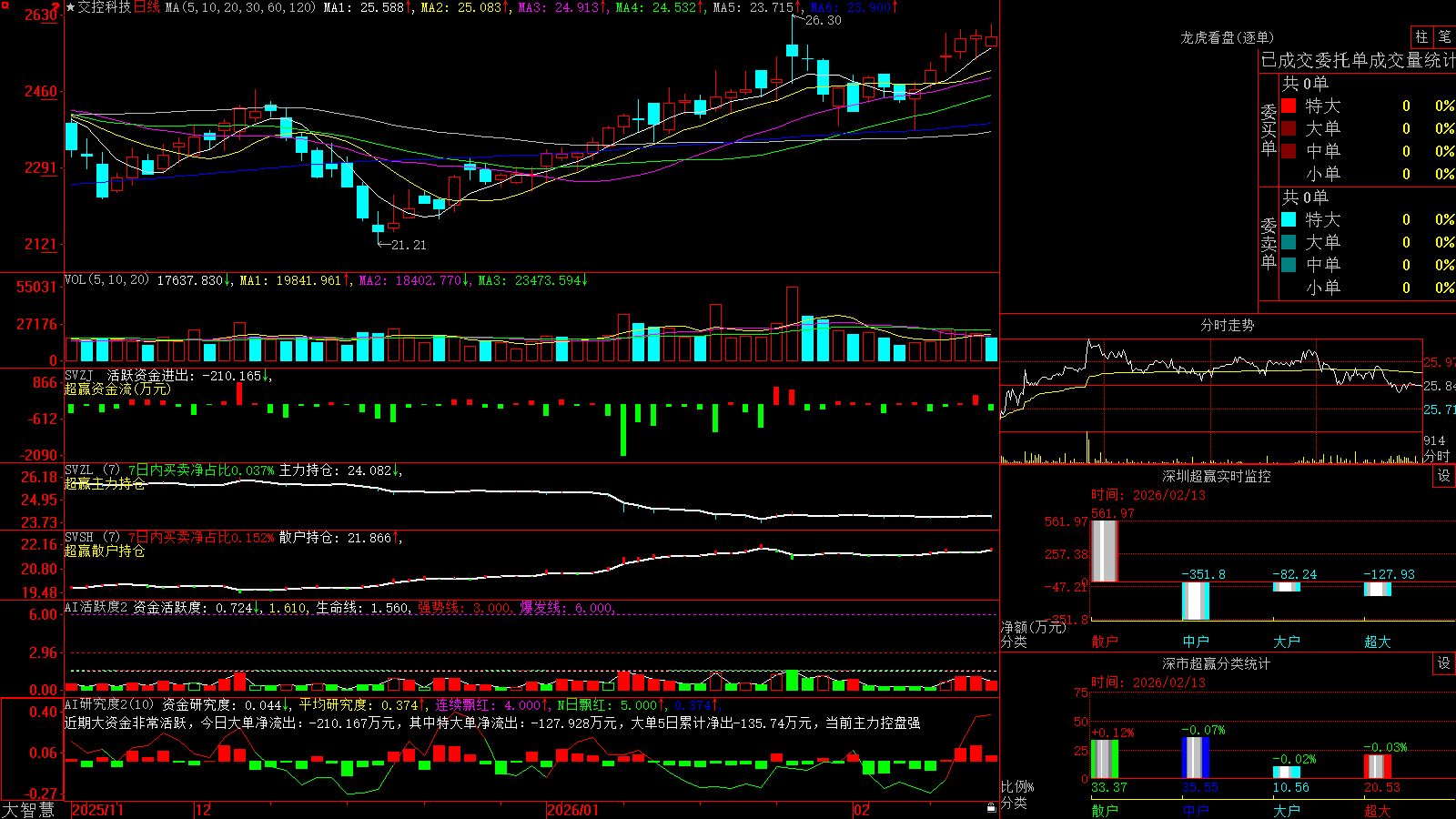Viewport: 1456px width, 819px height.
Task: Jump to month 02 on timeline
Action: pos(862,810)
